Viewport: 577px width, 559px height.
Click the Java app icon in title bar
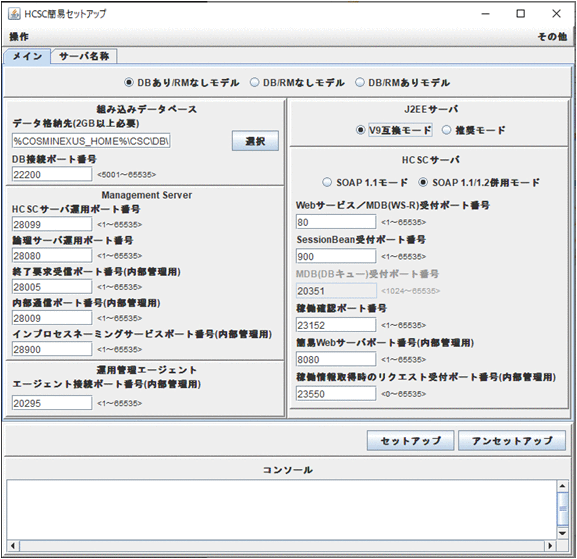[x=14, y=14]
